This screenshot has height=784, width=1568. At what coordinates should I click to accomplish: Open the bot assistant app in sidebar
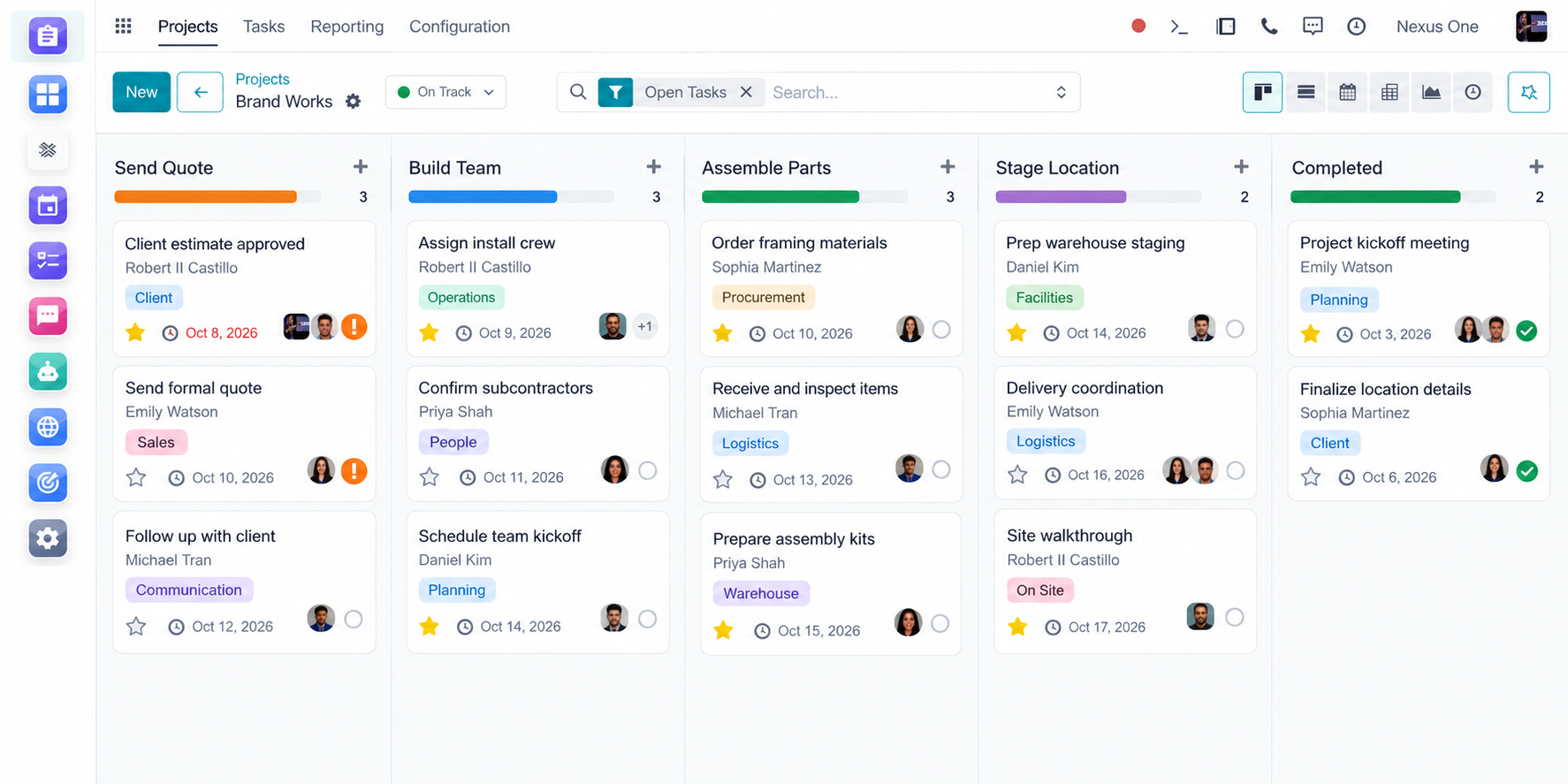coord(48,371)
